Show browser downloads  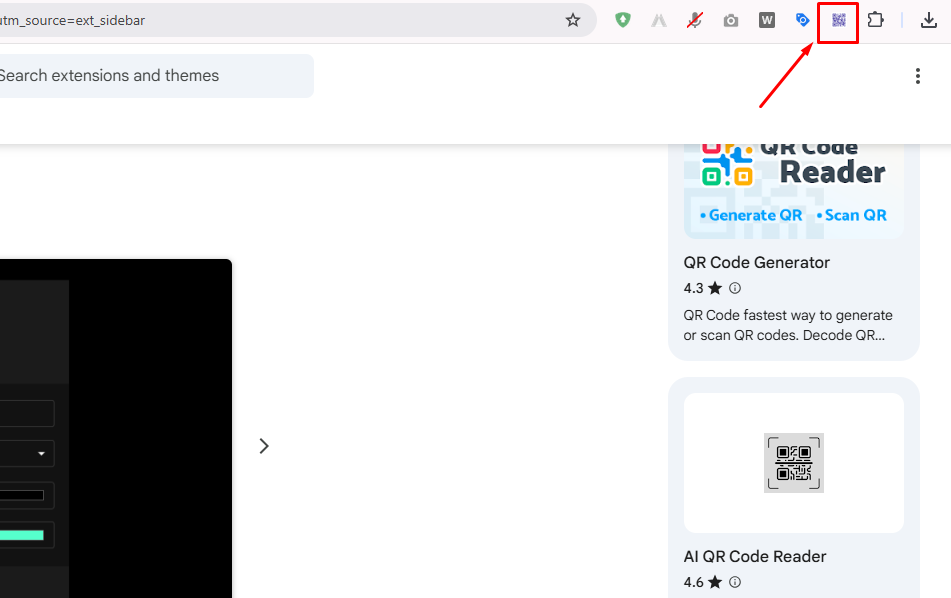[929, 20]
